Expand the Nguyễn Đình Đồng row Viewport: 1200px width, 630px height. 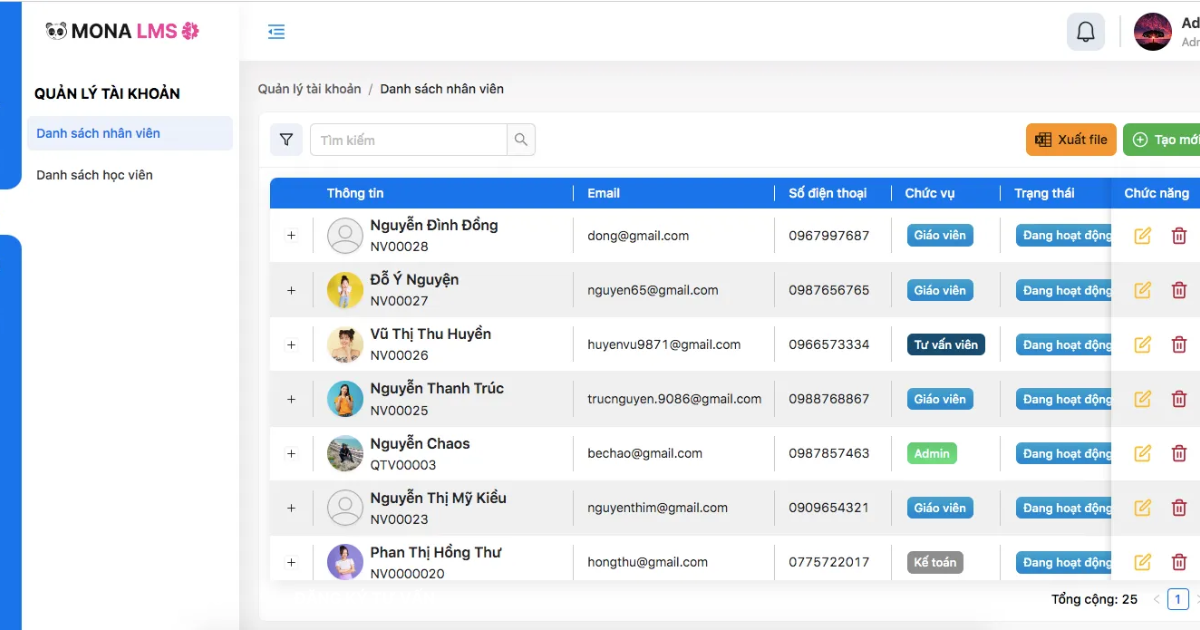(x=291, y=236)
